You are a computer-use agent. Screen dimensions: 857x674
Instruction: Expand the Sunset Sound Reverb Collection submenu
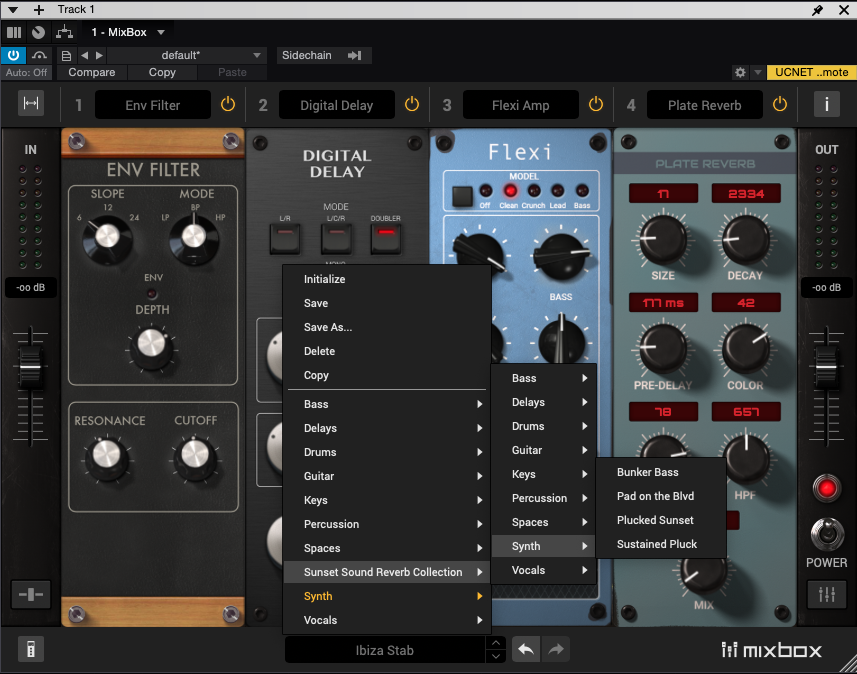[388, 572]
